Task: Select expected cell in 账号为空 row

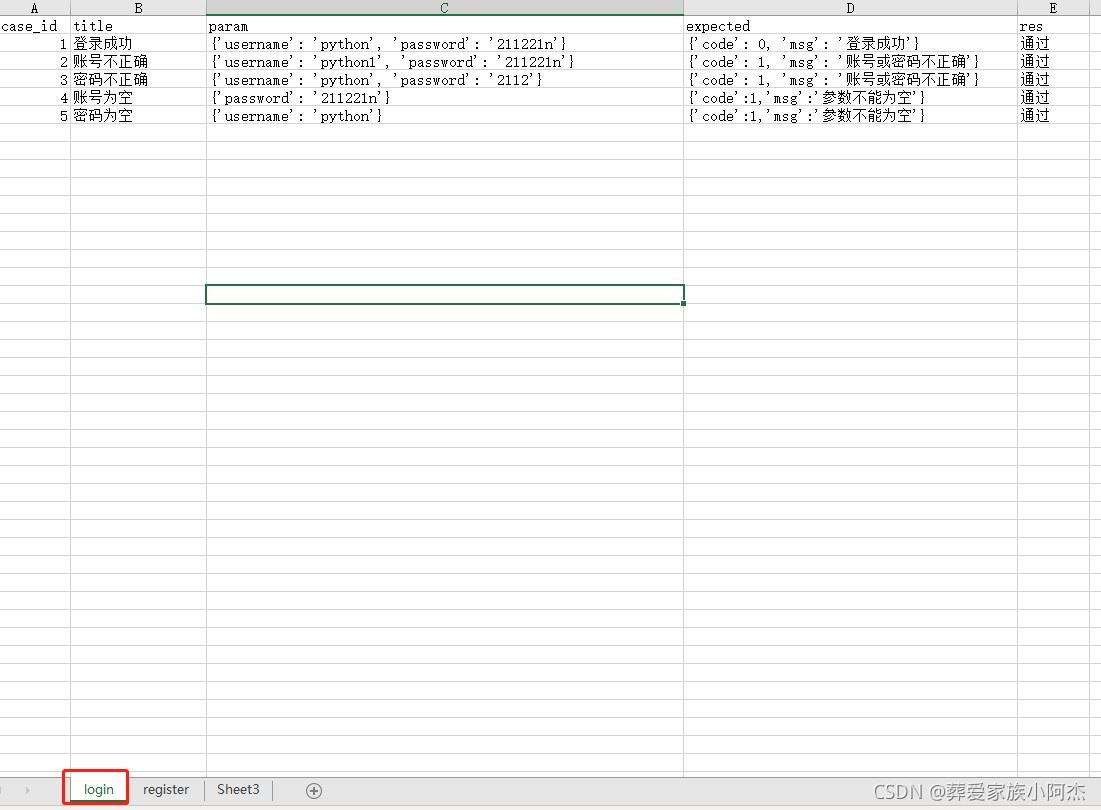Action: [850, 98]
